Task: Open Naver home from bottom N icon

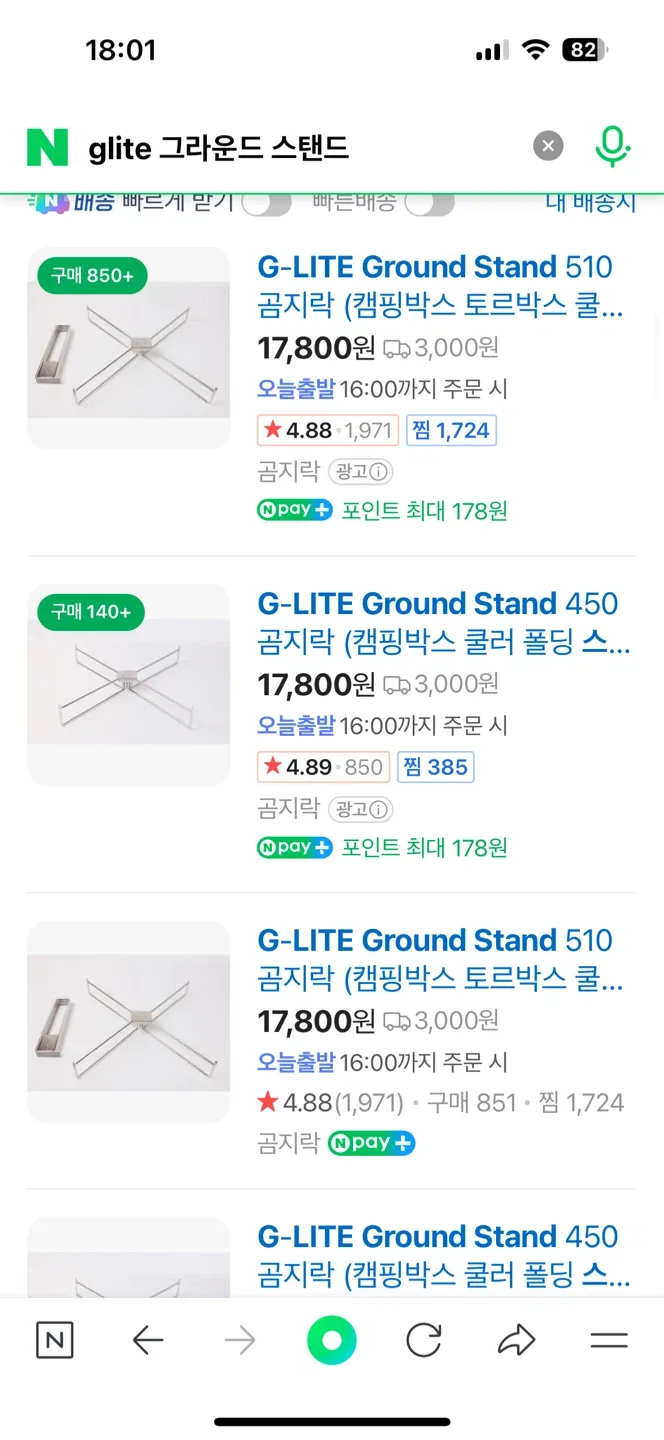Action: pyautogui.click(x=54, y=1340)
